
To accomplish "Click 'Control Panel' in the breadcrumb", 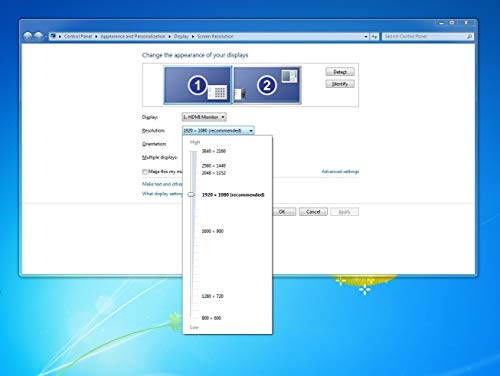I will point(78,36).
